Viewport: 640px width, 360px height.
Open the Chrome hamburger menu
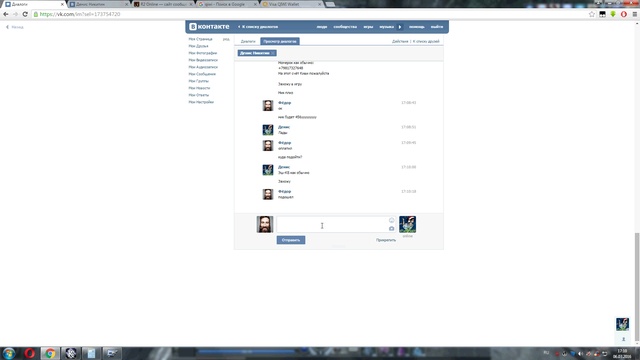635,14
